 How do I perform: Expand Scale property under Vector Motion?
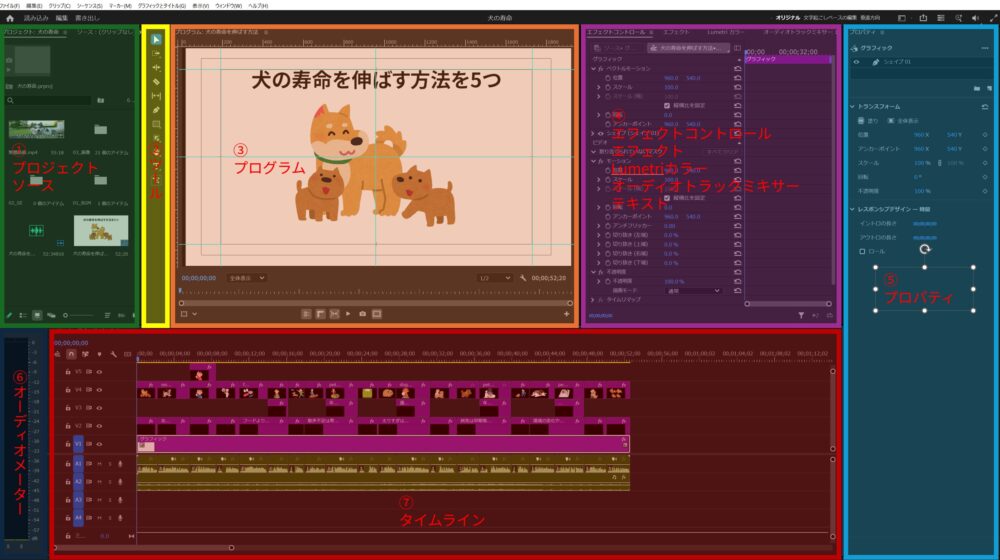click(x=599, y=87)
